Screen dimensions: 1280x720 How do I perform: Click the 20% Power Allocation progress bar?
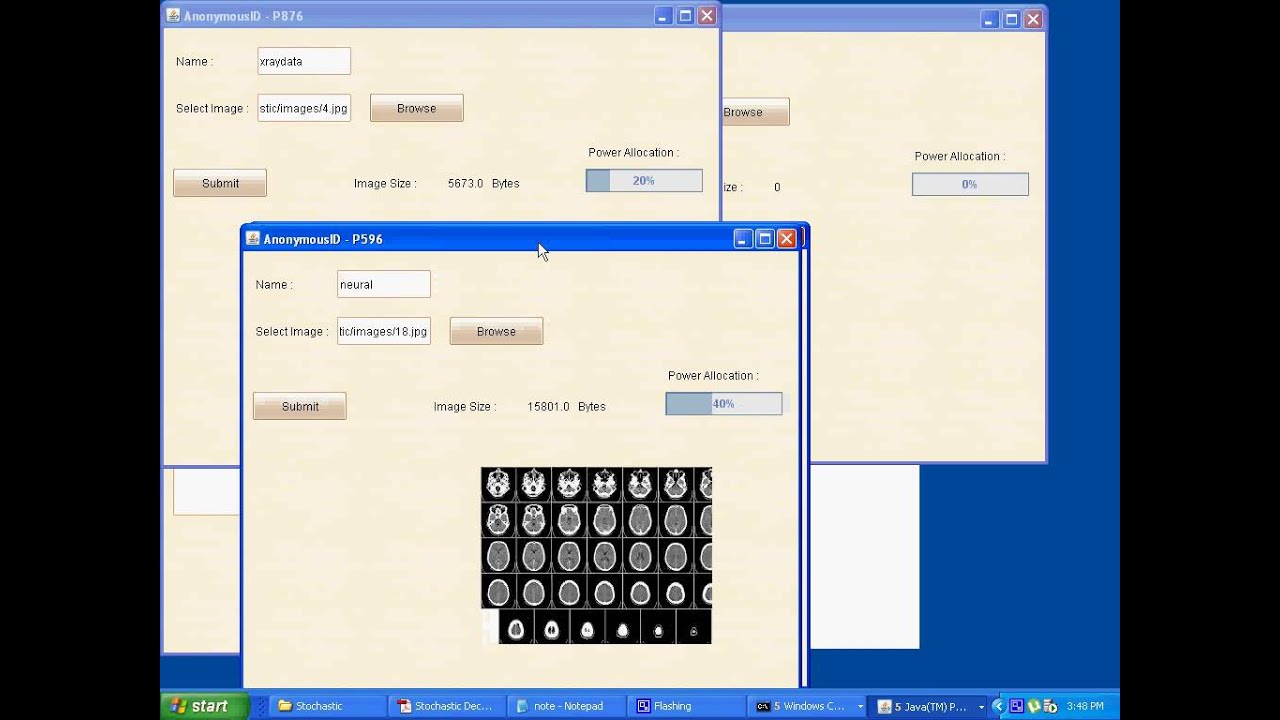click(644, 181)
